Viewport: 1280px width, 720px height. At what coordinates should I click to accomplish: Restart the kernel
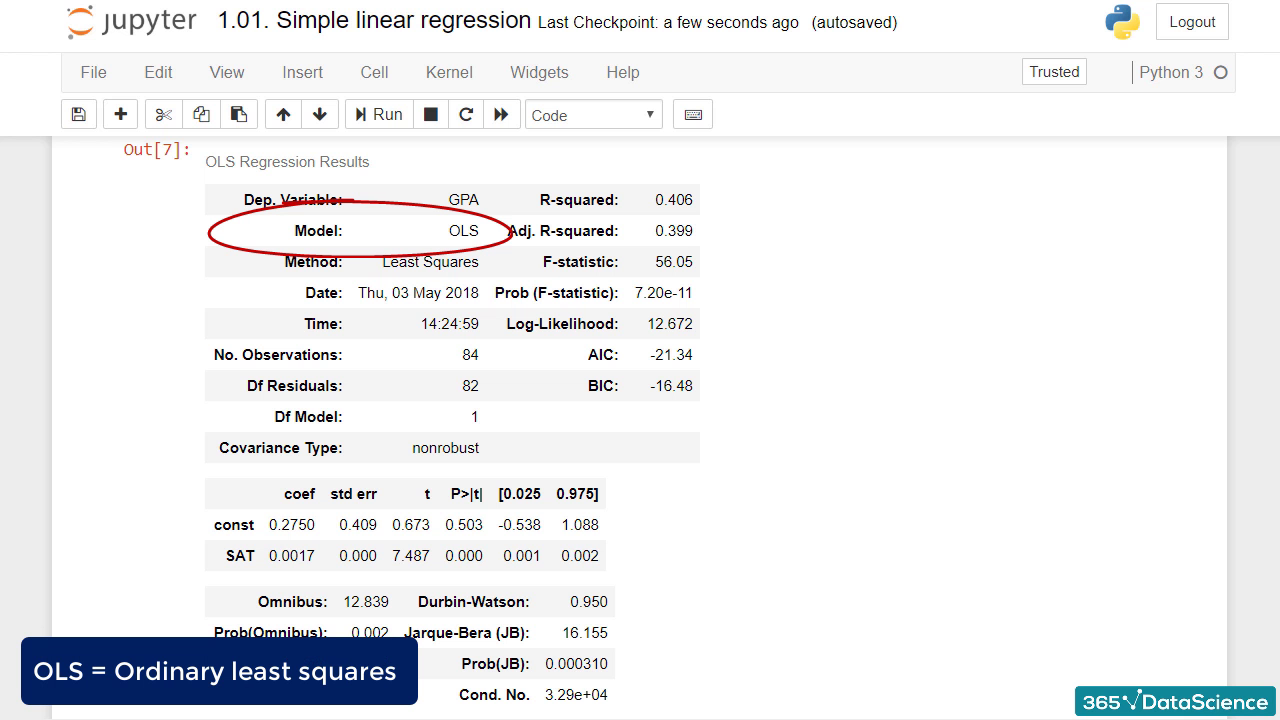click(x=466, y=114)
